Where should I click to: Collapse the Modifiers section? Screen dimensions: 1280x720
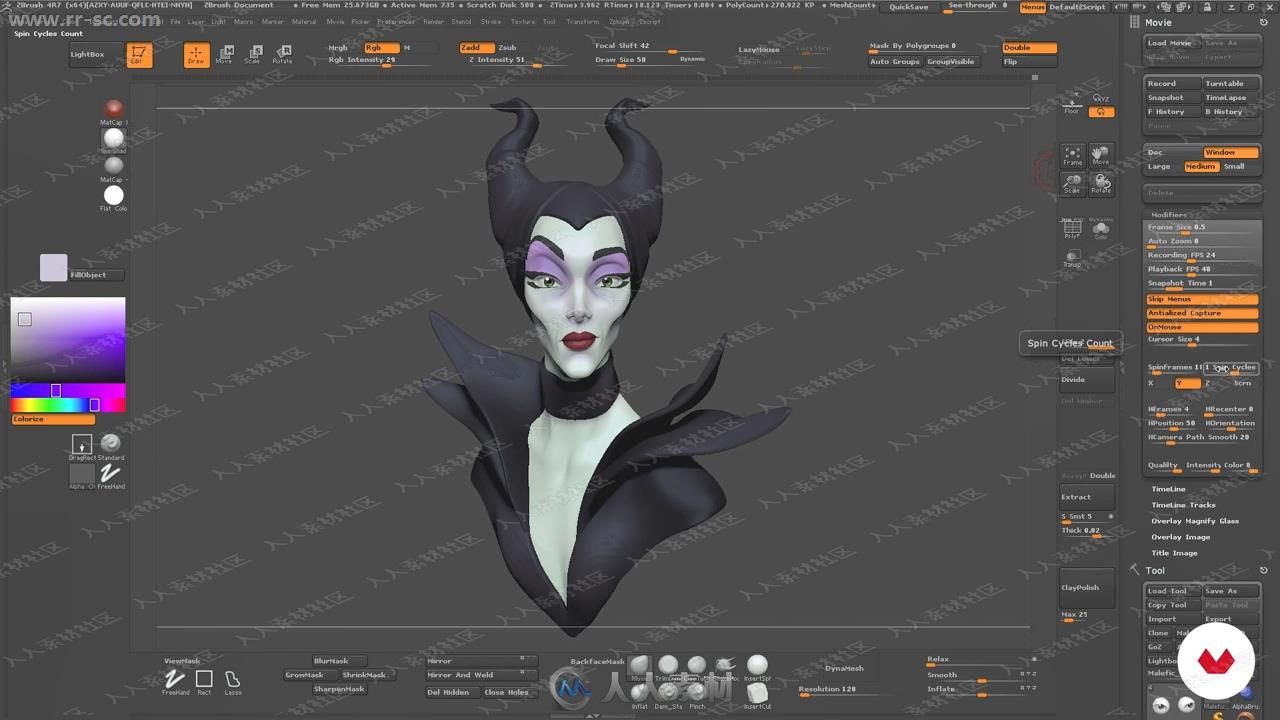(x=1168, y=215)
